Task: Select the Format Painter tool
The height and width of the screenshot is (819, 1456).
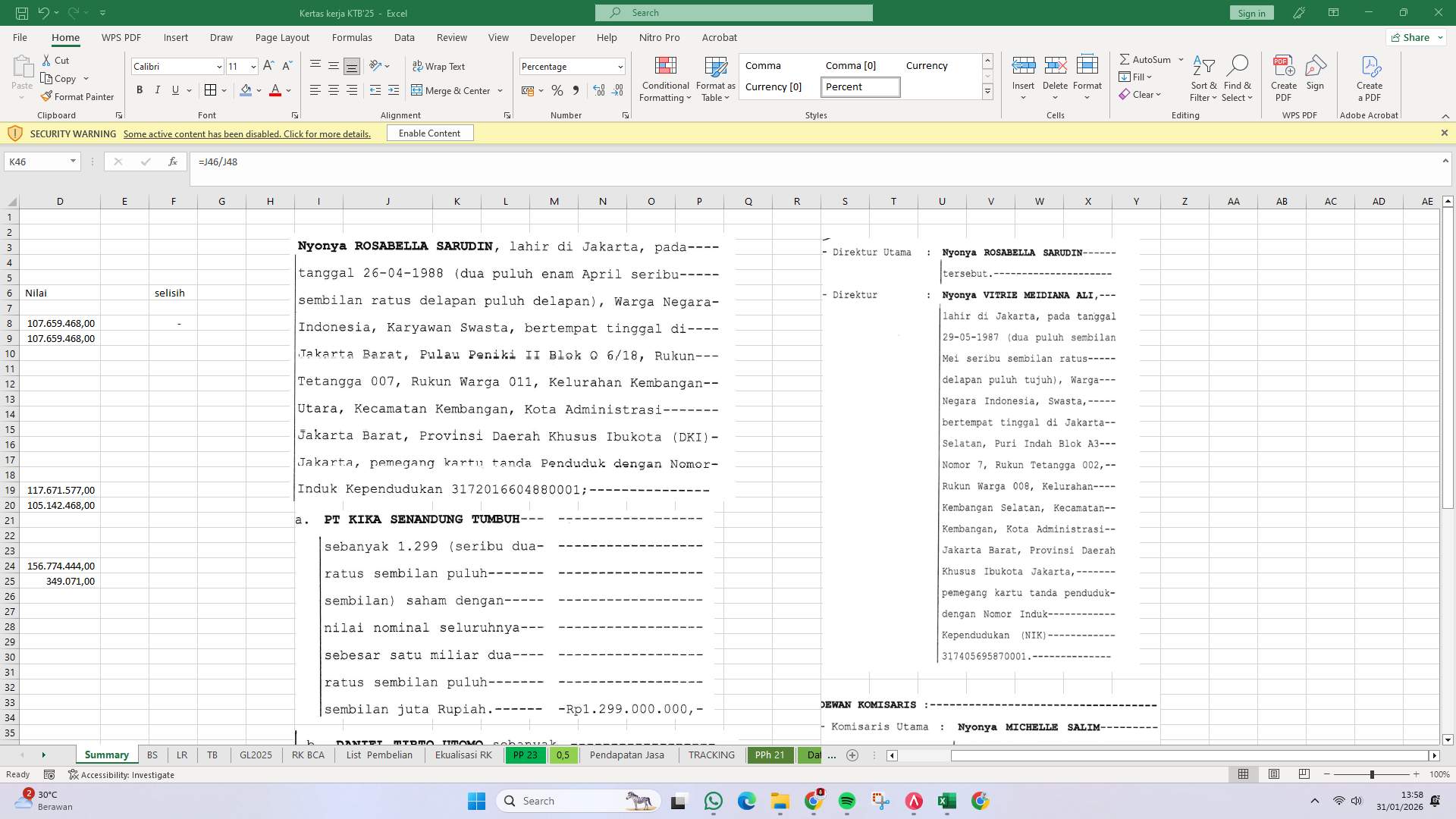Action: pyautogui.click(x=78, y=96)
